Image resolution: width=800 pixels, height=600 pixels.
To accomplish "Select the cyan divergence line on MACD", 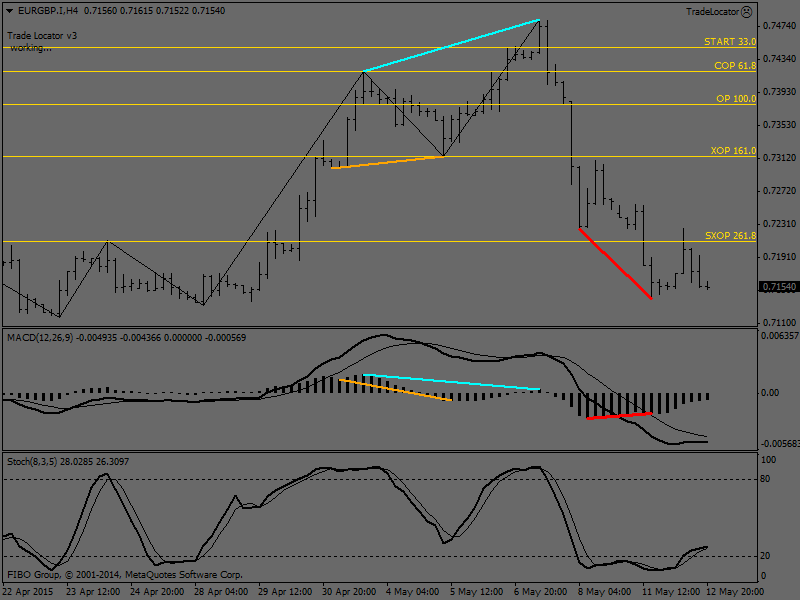I will click(452, 382).
